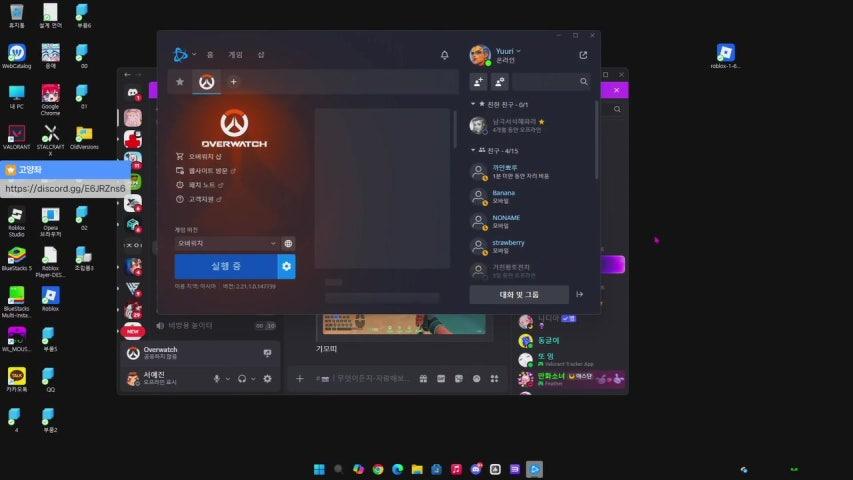This screenshot has width=853, height=480.
Task: Click the friends search field
Action: (x=552, y=82)
